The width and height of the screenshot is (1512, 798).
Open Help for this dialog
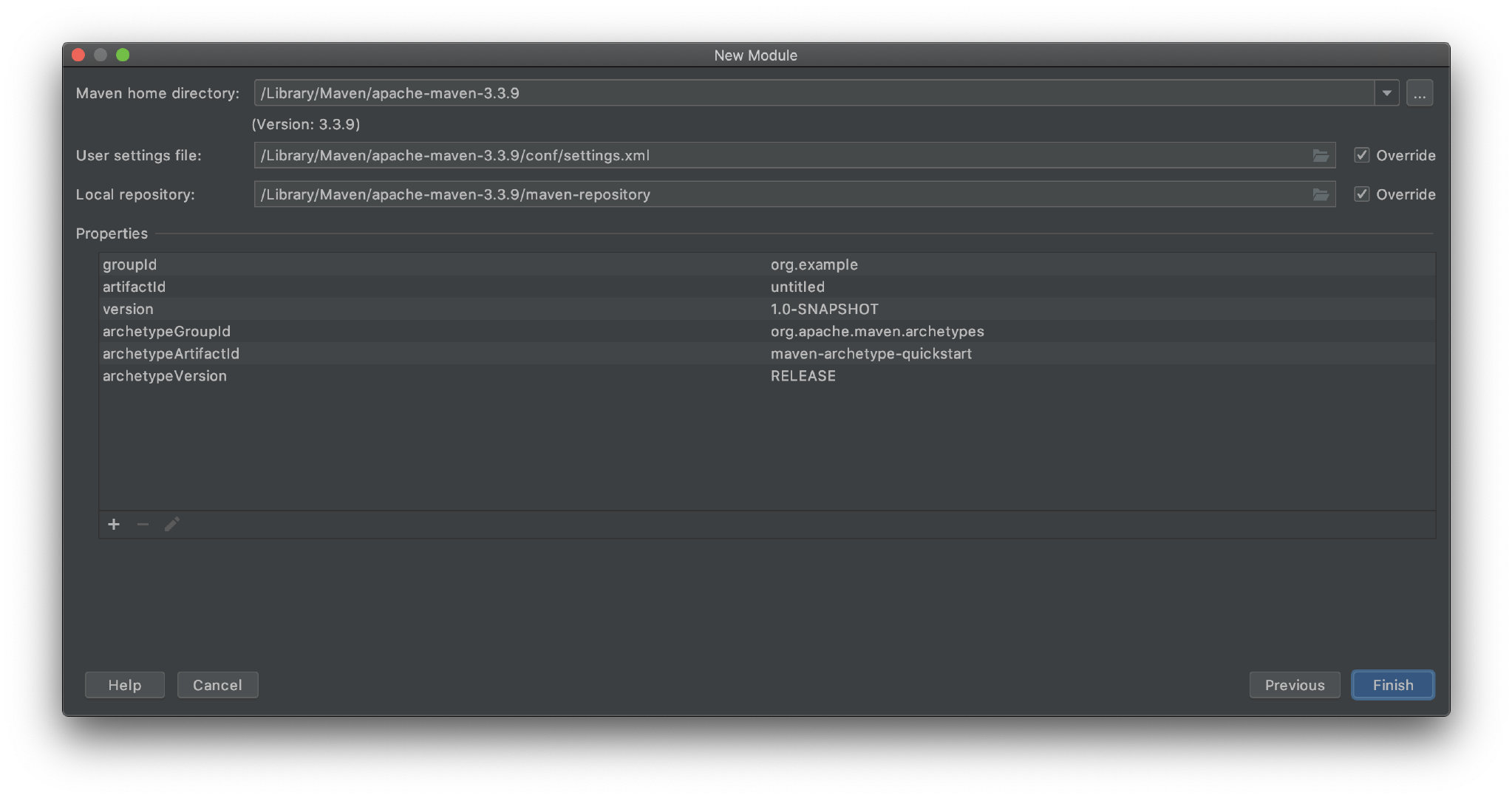pos(124,685)
